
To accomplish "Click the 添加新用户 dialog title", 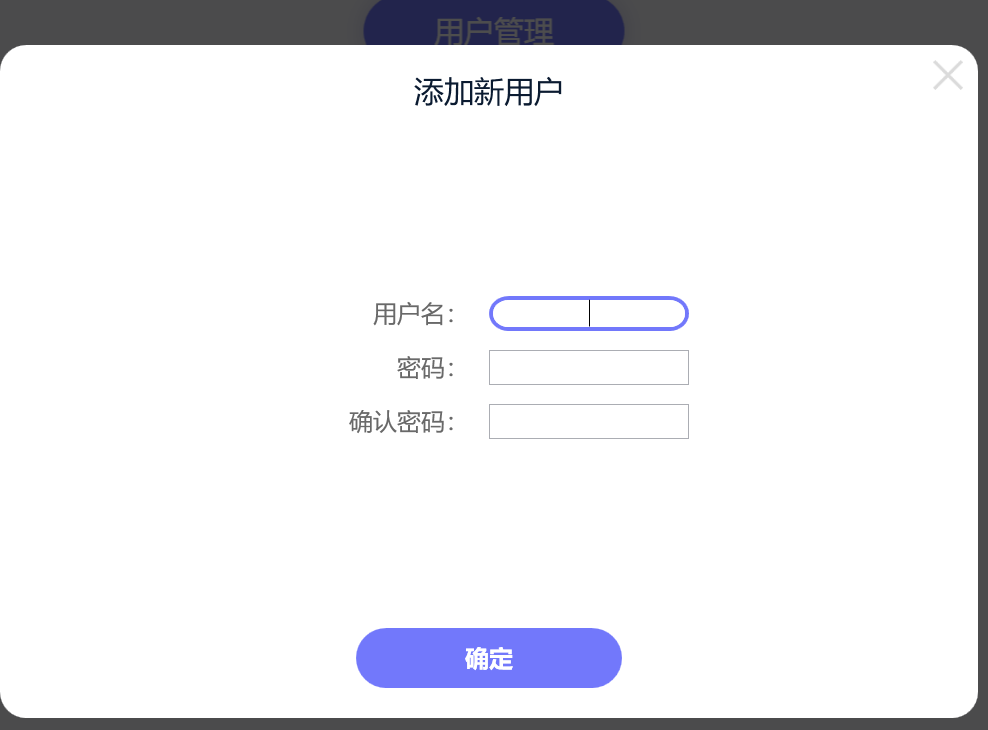I will 488,92.
